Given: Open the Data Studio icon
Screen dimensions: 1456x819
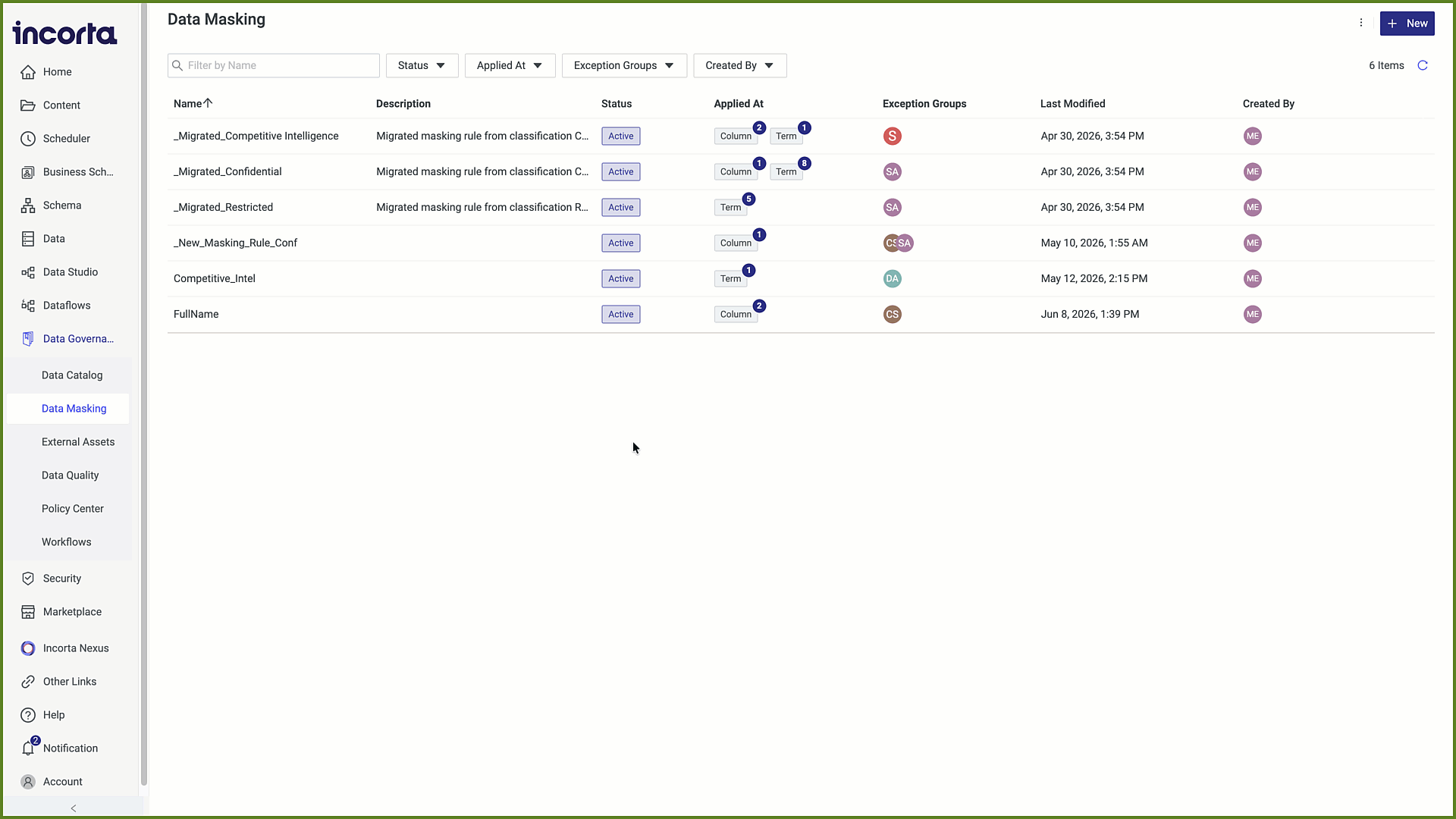Looking at the screenshot, I should [28, 272].
